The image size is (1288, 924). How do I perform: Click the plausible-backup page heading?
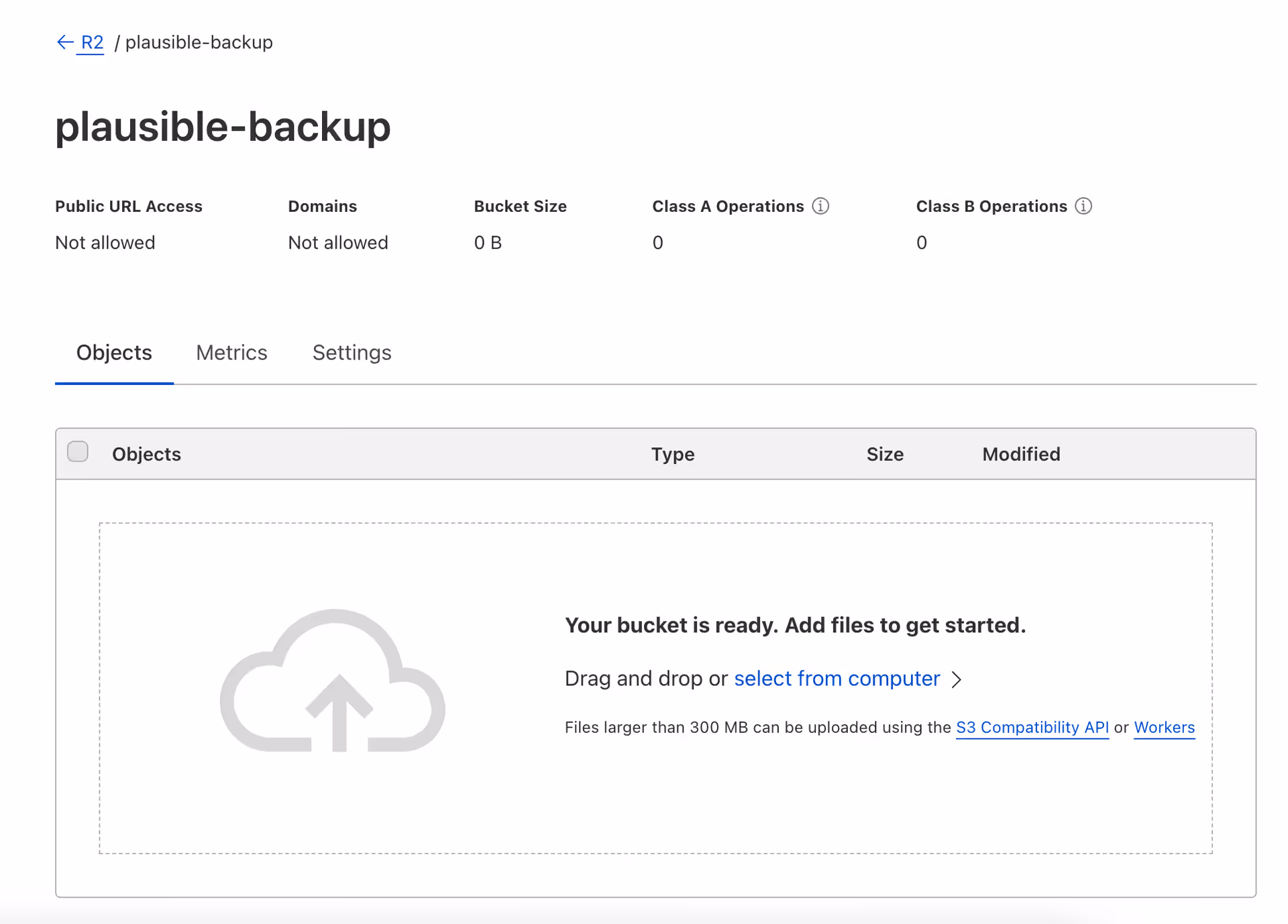(x=223, y=127)
